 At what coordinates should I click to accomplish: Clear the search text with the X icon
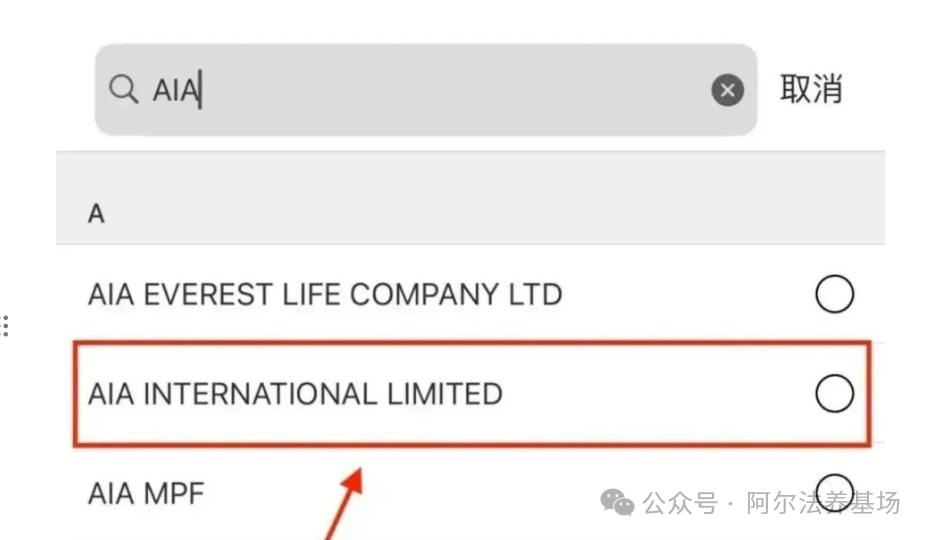[x=727, y=91]
